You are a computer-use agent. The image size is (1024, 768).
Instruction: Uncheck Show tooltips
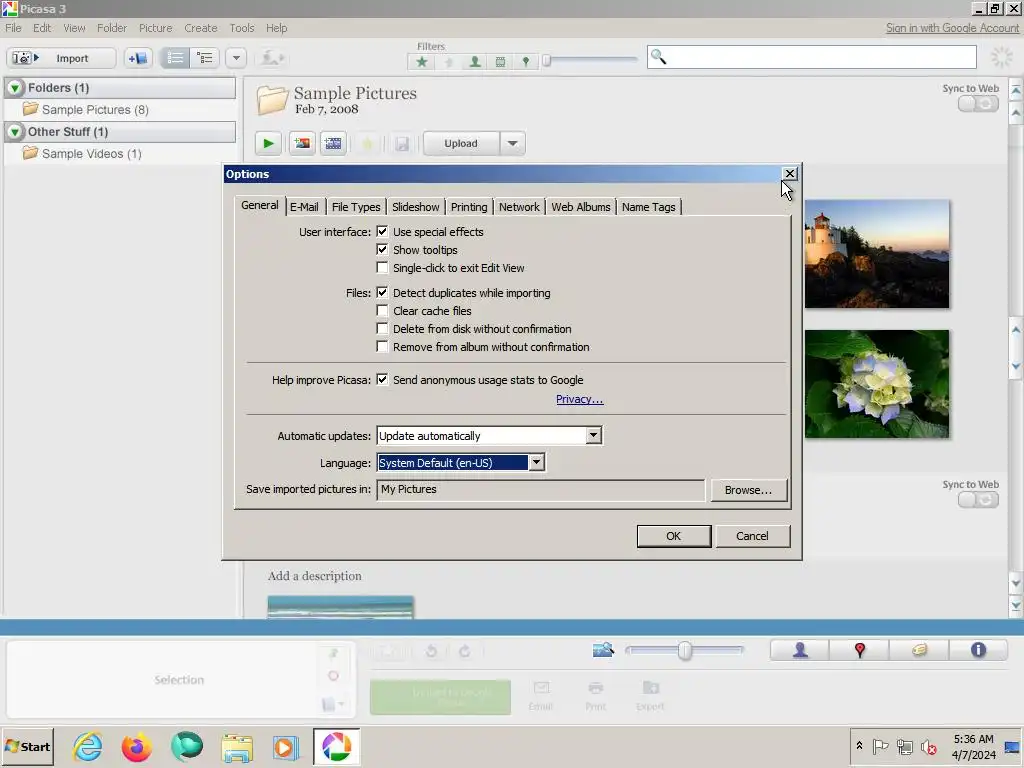[x=382, y=249]
